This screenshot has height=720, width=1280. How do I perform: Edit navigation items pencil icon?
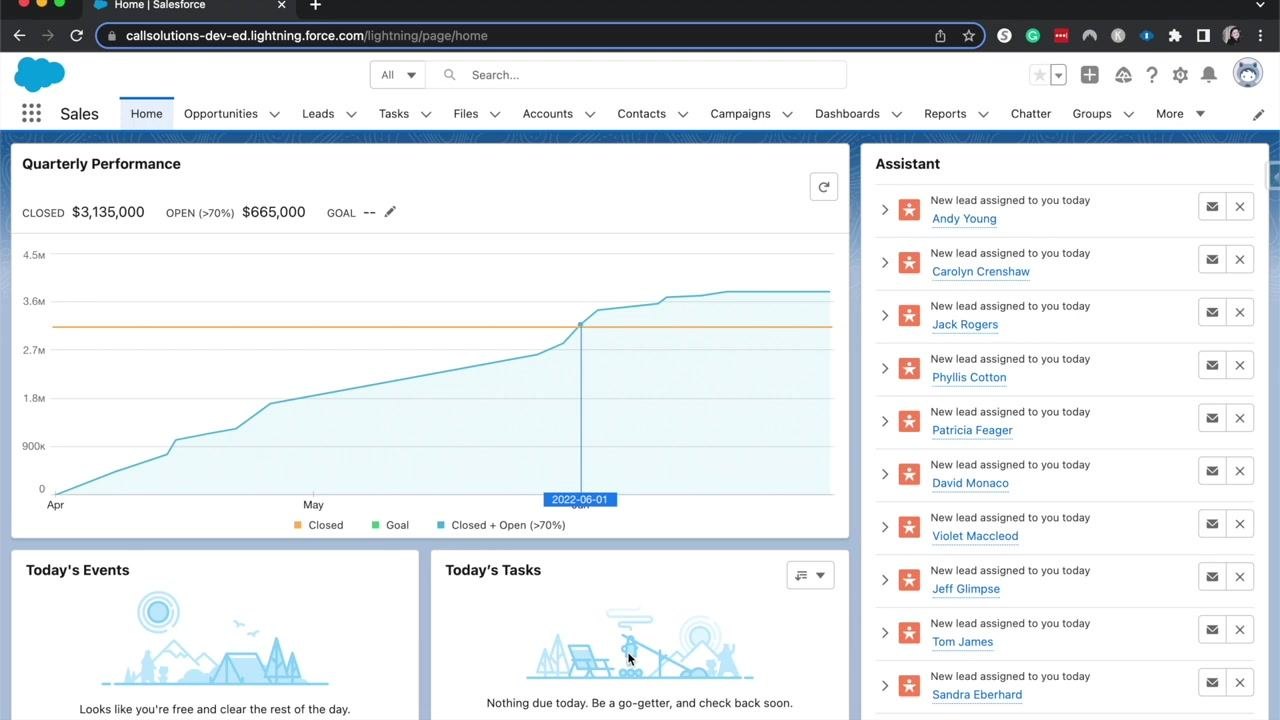click(x=1258, y=114)
